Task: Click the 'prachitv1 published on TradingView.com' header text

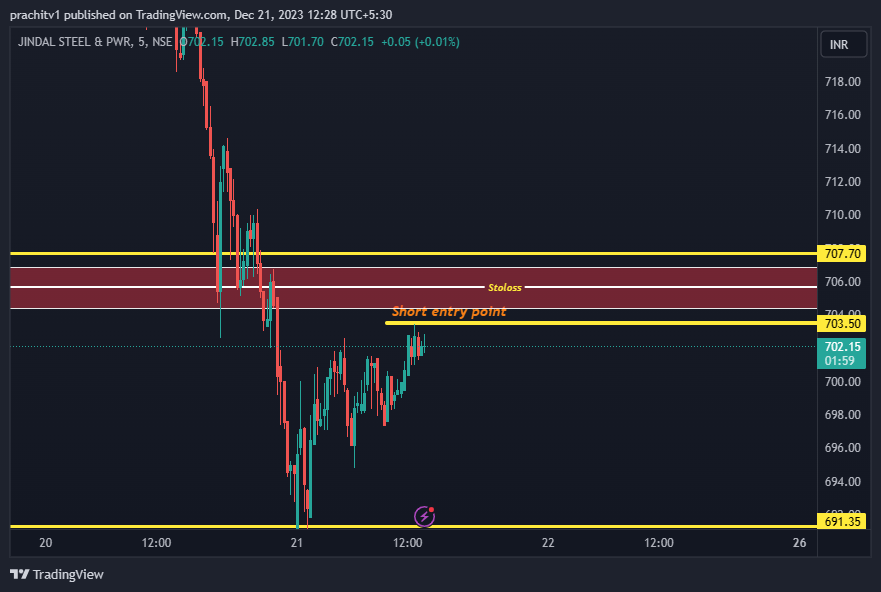Action: click(x=117, y=15)
